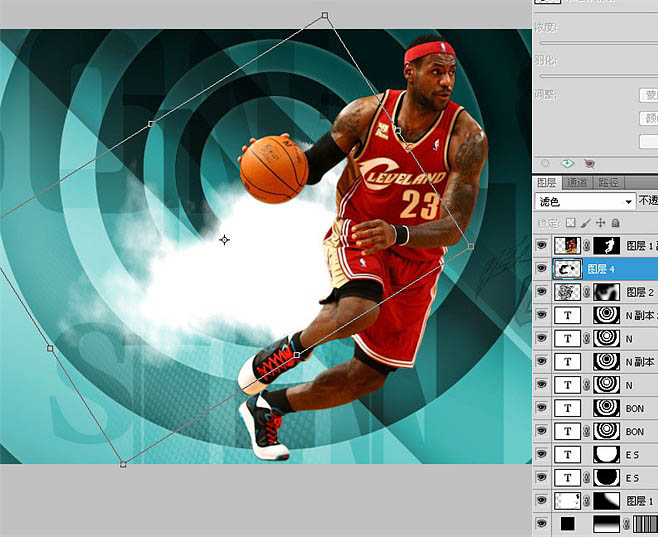Viewport: 658px width, 537px height.
Task: Toggle eye of E S layer with black-circle mask
Action: pyautogui.click(x=542, y=477)
